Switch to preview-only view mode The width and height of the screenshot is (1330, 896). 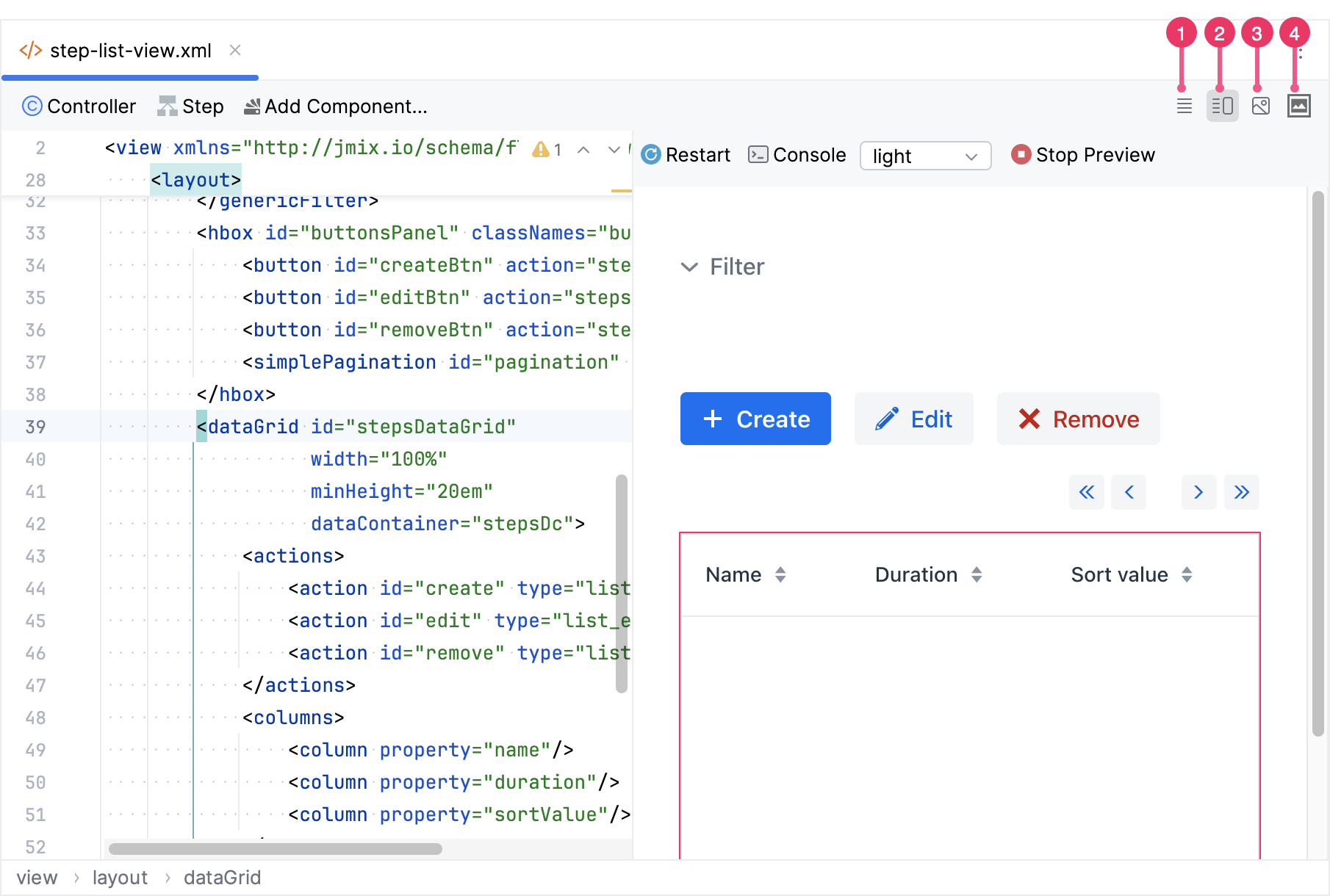1260,106
